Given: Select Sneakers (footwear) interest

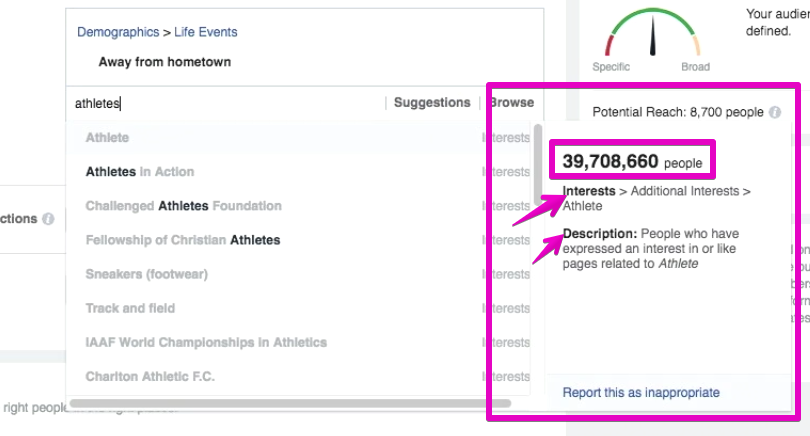Looking at the screenshot, I should [x=301, y=274].
